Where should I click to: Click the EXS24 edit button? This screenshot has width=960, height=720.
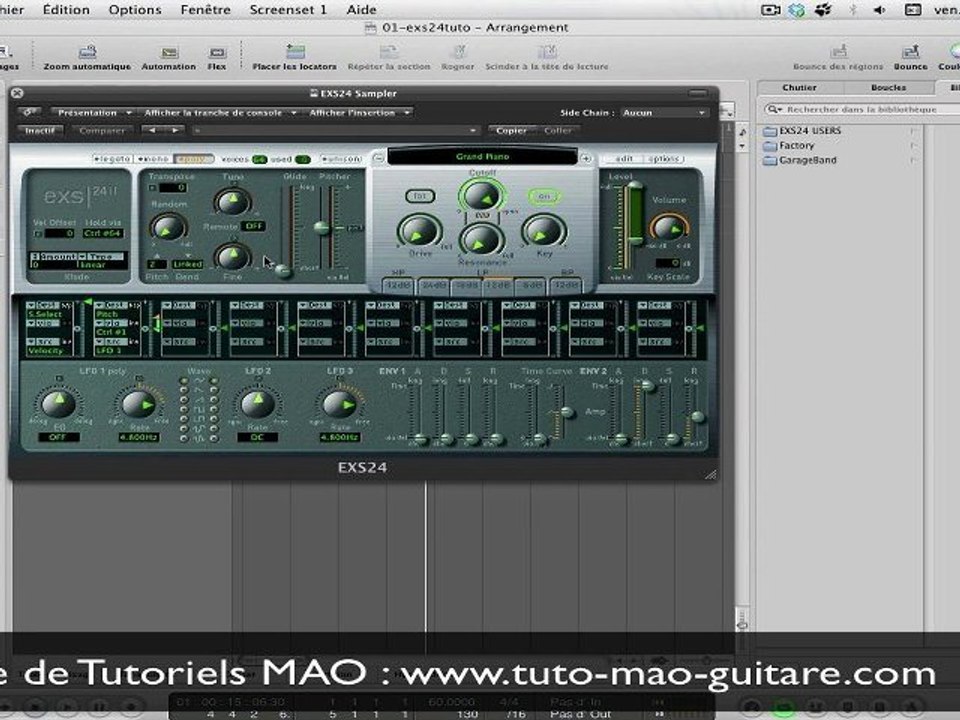coord(624,159)
